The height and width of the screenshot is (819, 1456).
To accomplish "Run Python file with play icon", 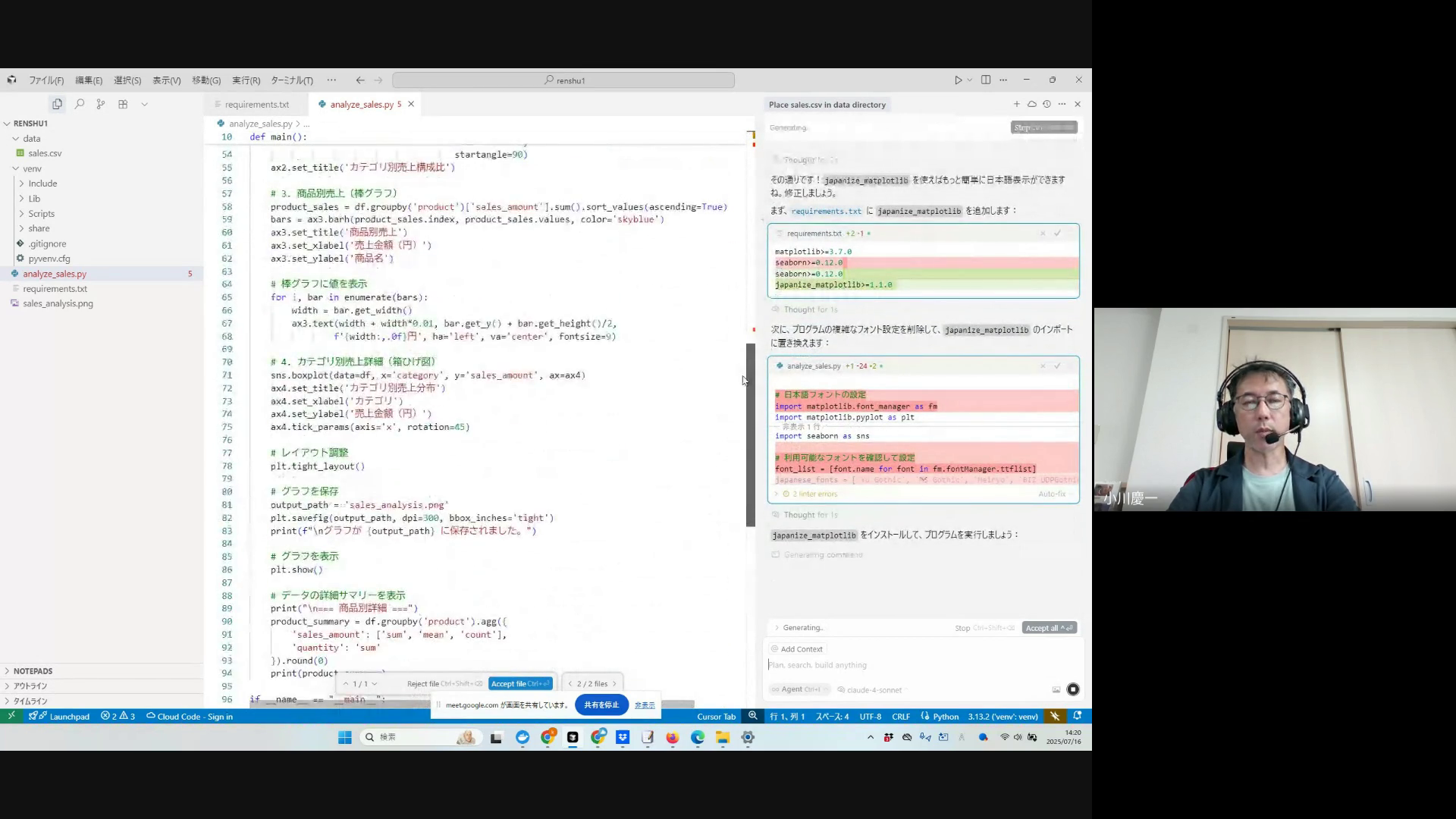I will [x=958, y=80].
